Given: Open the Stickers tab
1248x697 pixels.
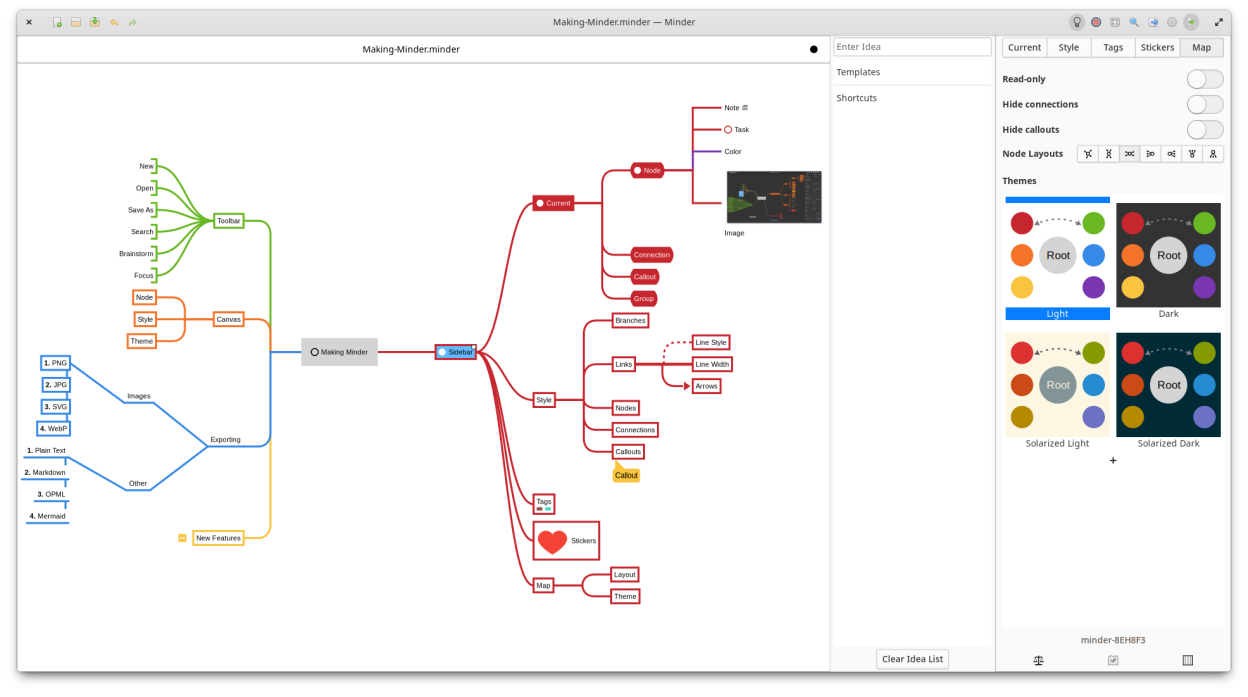Looking at the screenshot, I should [x=1157, y=47].
